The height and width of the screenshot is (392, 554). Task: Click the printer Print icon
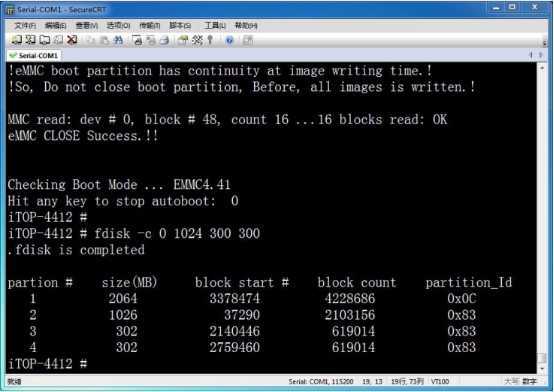coord(164,40)
